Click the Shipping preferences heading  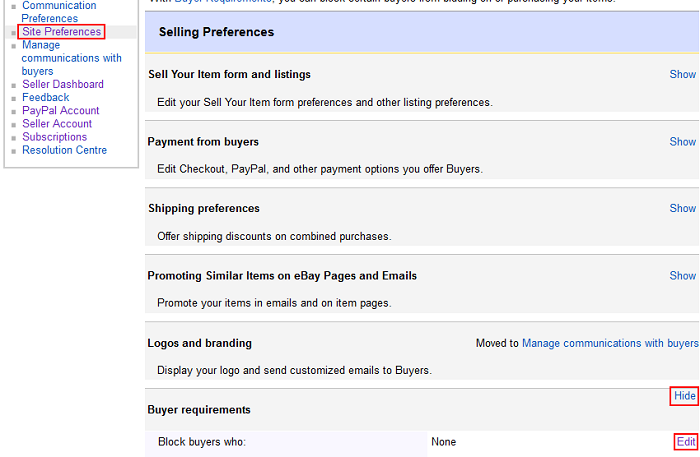point(204,208)
